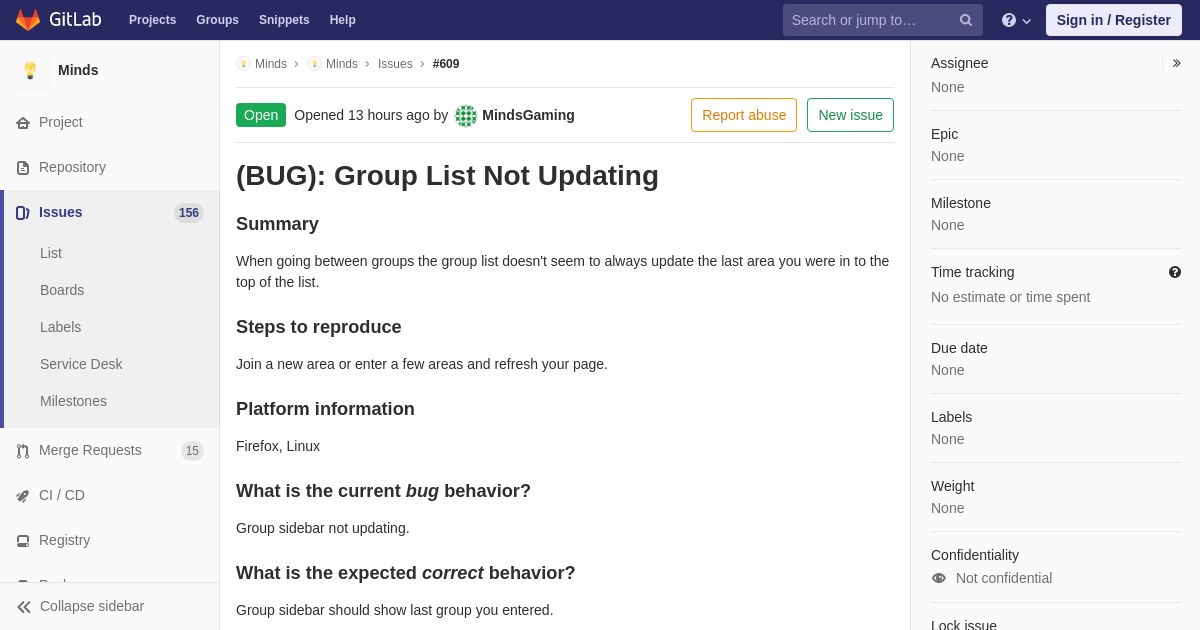
Task: Open issues List submenu item
Action: coord(51,253)
